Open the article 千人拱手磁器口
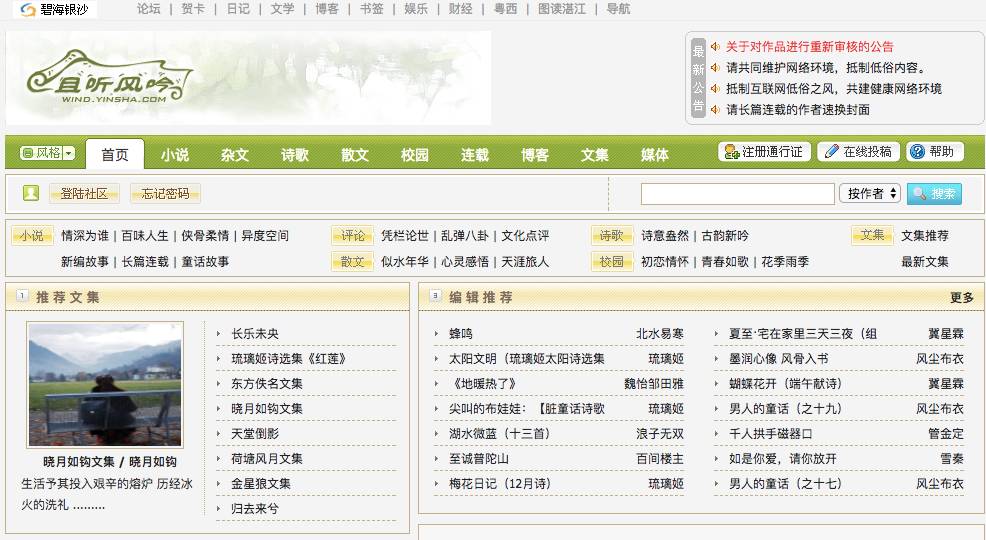 pos(770,434)
